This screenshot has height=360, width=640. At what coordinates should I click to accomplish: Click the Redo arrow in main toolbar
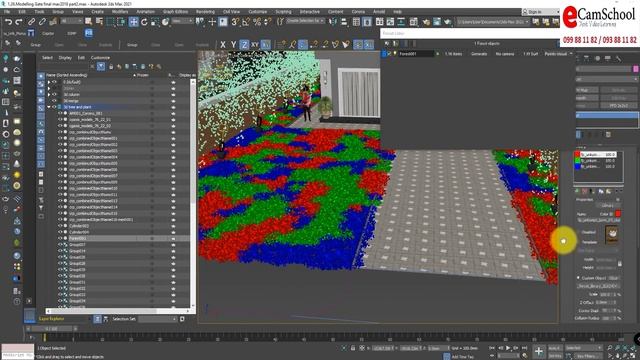pyautogui.click(x=18, y=22)
